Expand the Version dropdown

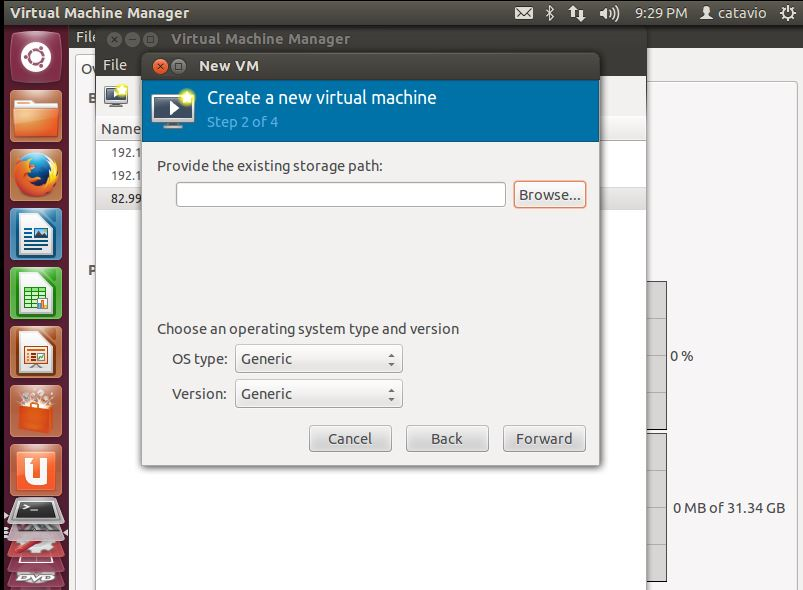tap(318, 394)
